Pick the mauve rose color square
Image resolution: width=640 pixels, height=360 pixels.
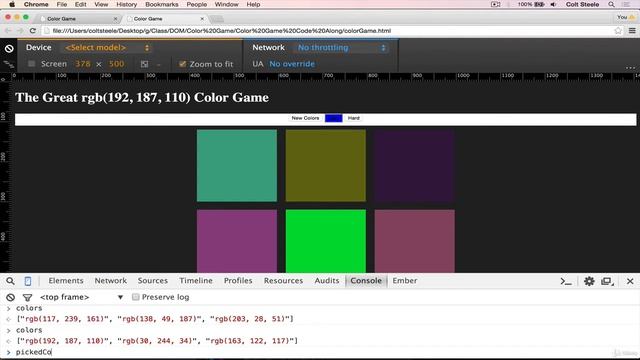(x=415, y=241)
